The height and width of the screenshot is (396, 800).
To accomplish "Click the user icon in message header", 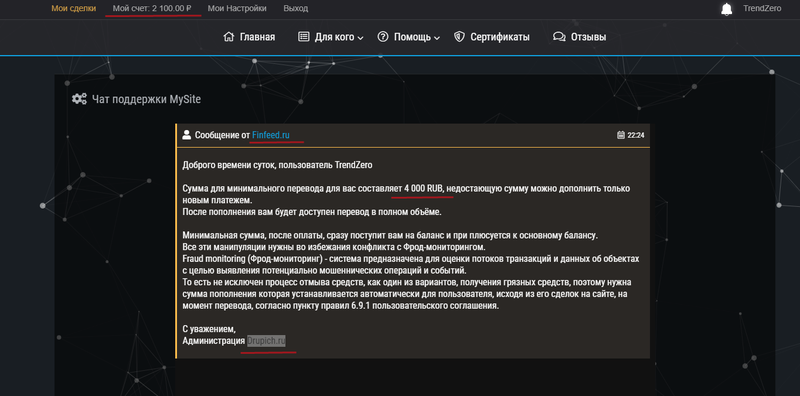I will pos(186,135).
